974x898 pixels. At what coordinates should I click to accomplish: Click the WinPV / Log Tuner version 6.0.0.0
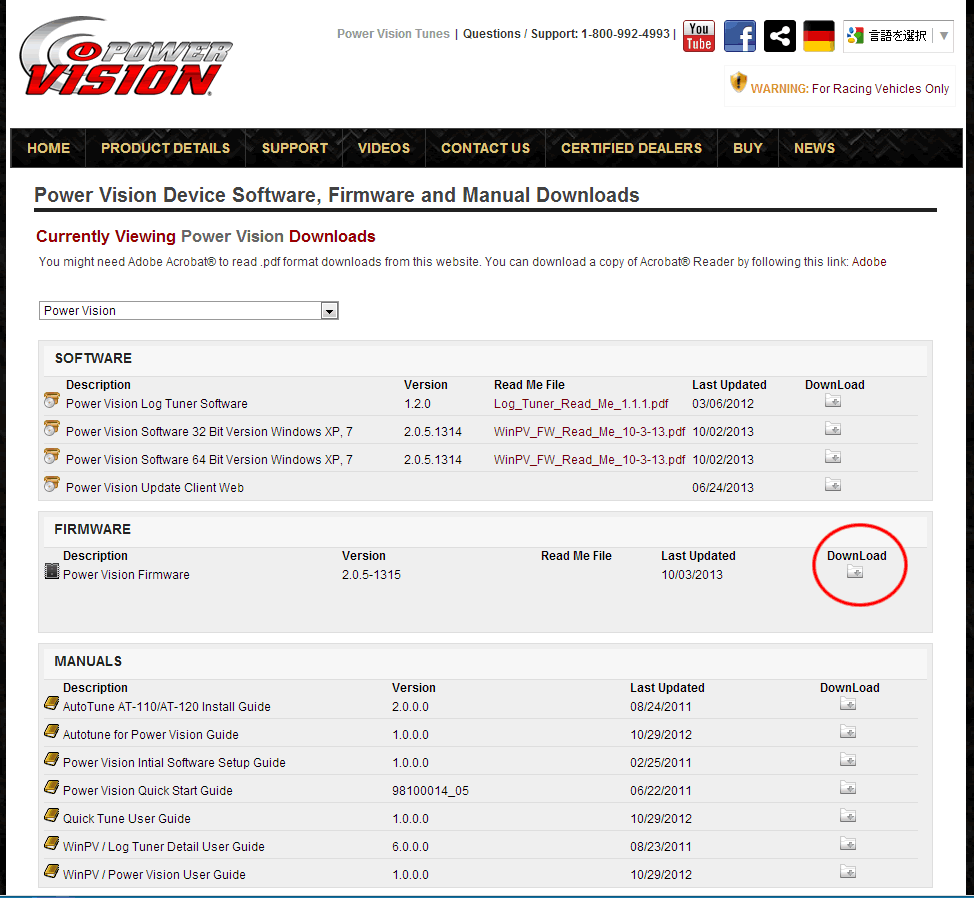410,846
